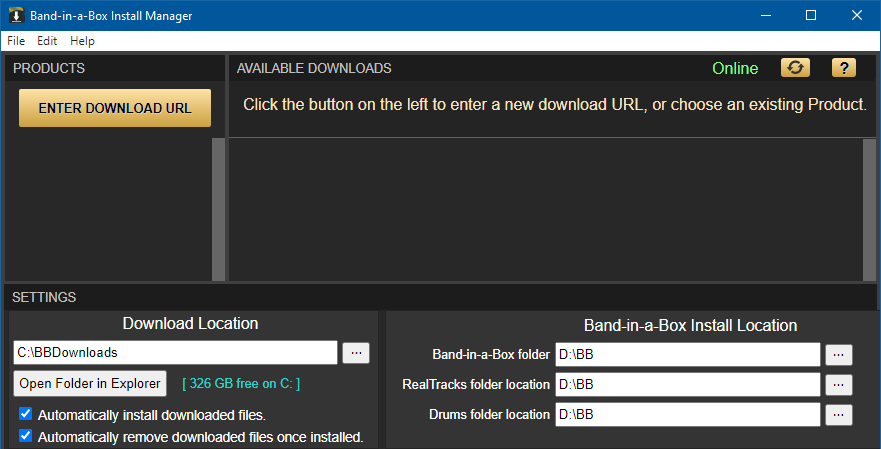Click the refresh icon beside Online

point(795,68)
